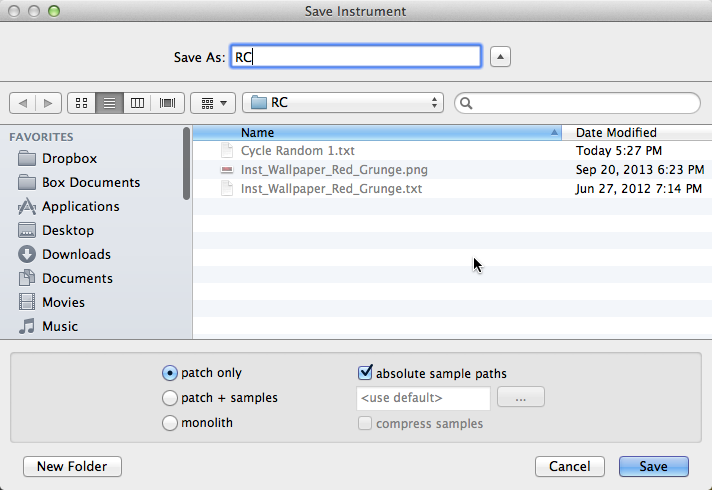This screenshot has height=490, width=712.
Task: Go forward to the next folder
Action: [48, 103]
